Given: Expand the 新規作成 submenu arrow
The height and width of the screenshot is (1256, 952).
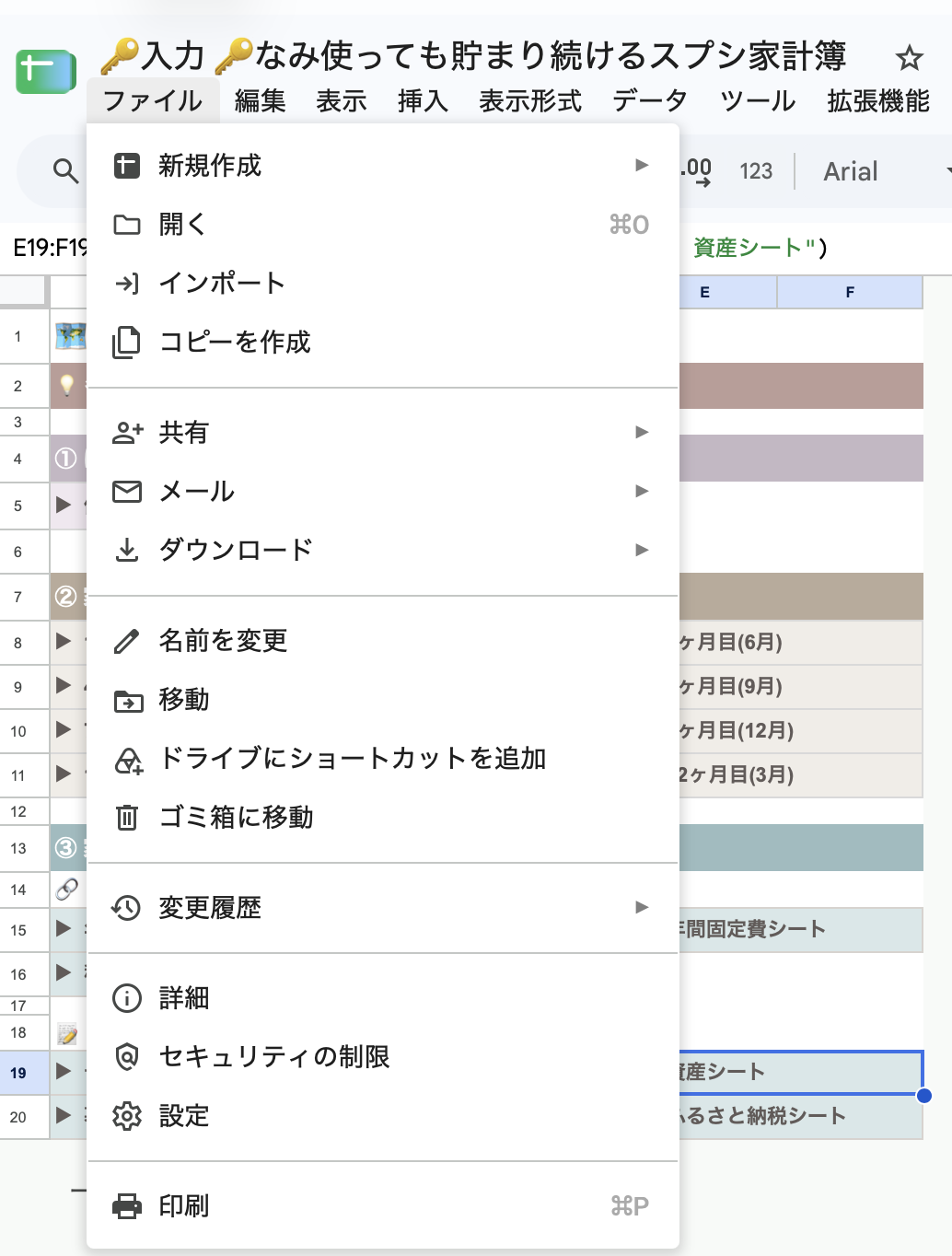Looking at the screenshot, I should tap(642, 165).
